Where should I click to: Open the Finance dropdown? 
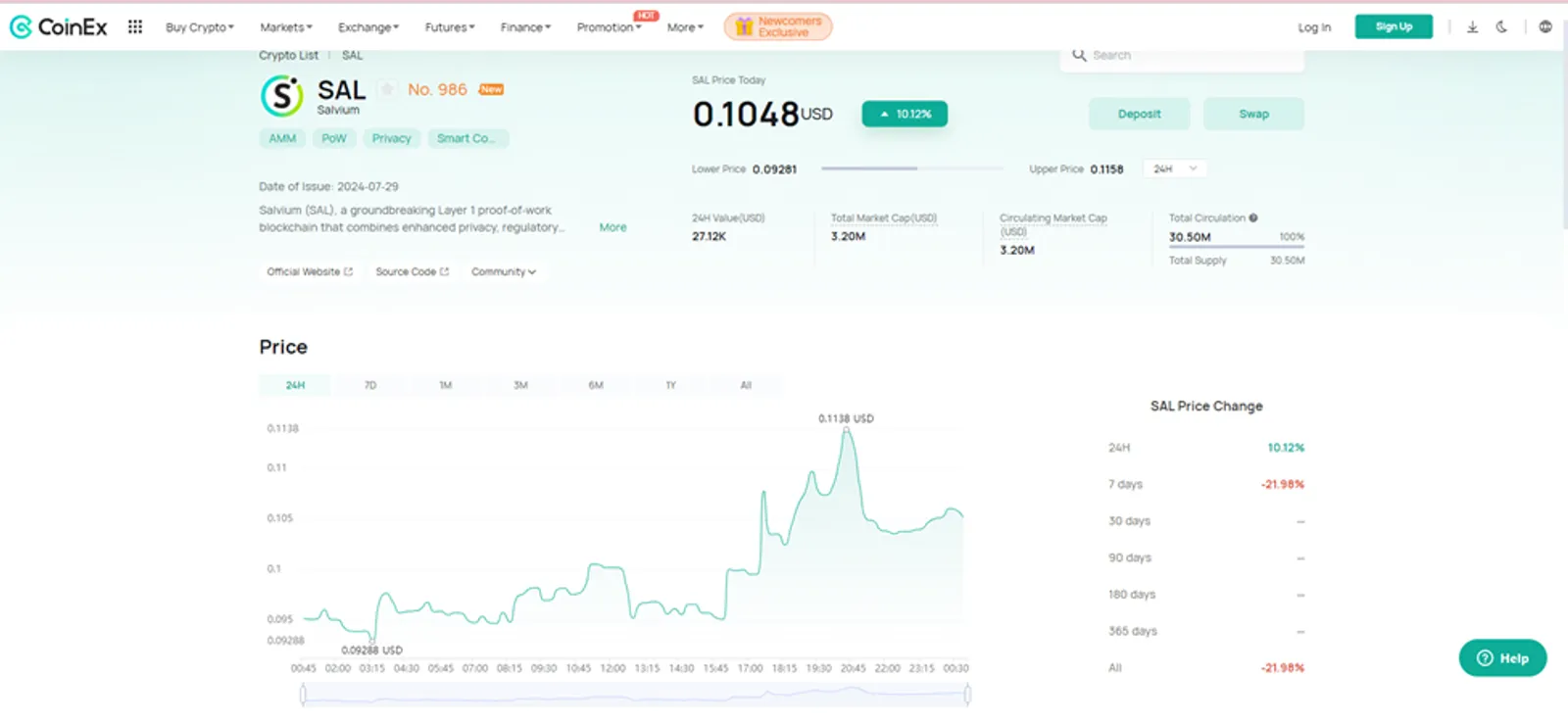click(525, 27)
